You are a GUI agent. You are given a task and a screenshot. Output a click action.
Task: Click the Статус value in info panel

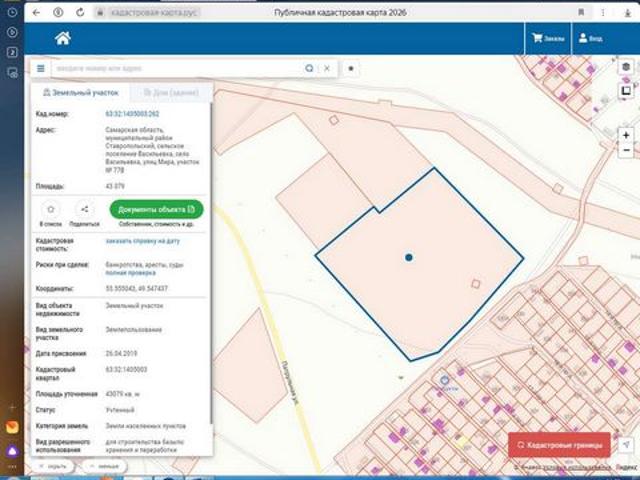coord(120,410)
